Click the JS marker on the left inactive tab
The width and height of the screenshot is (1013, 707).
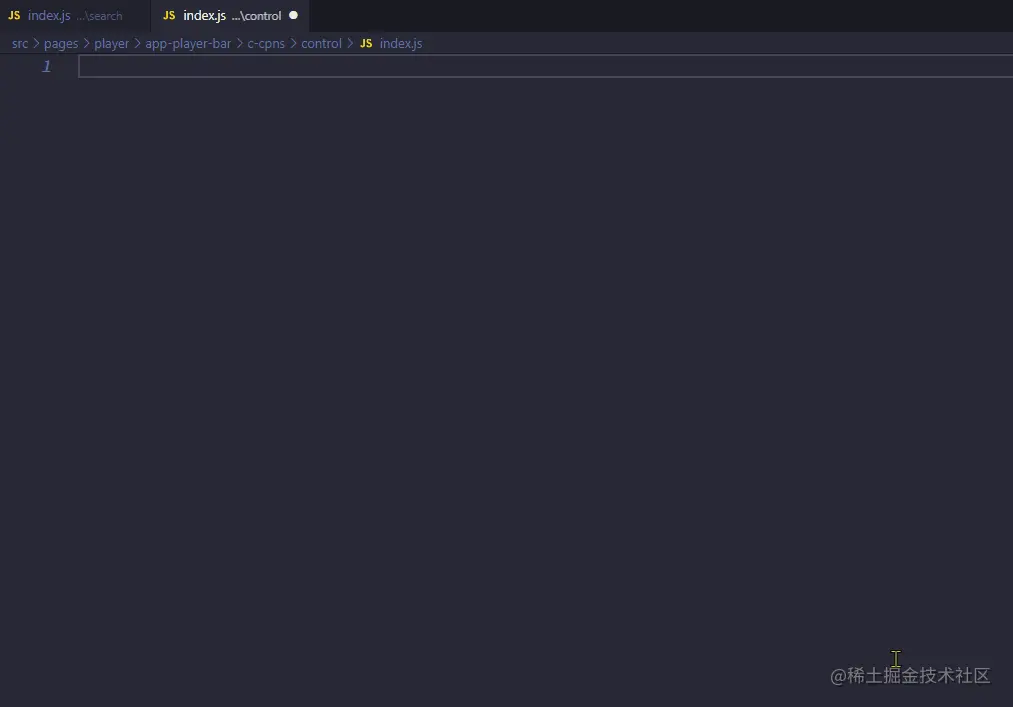coord(14,15)
